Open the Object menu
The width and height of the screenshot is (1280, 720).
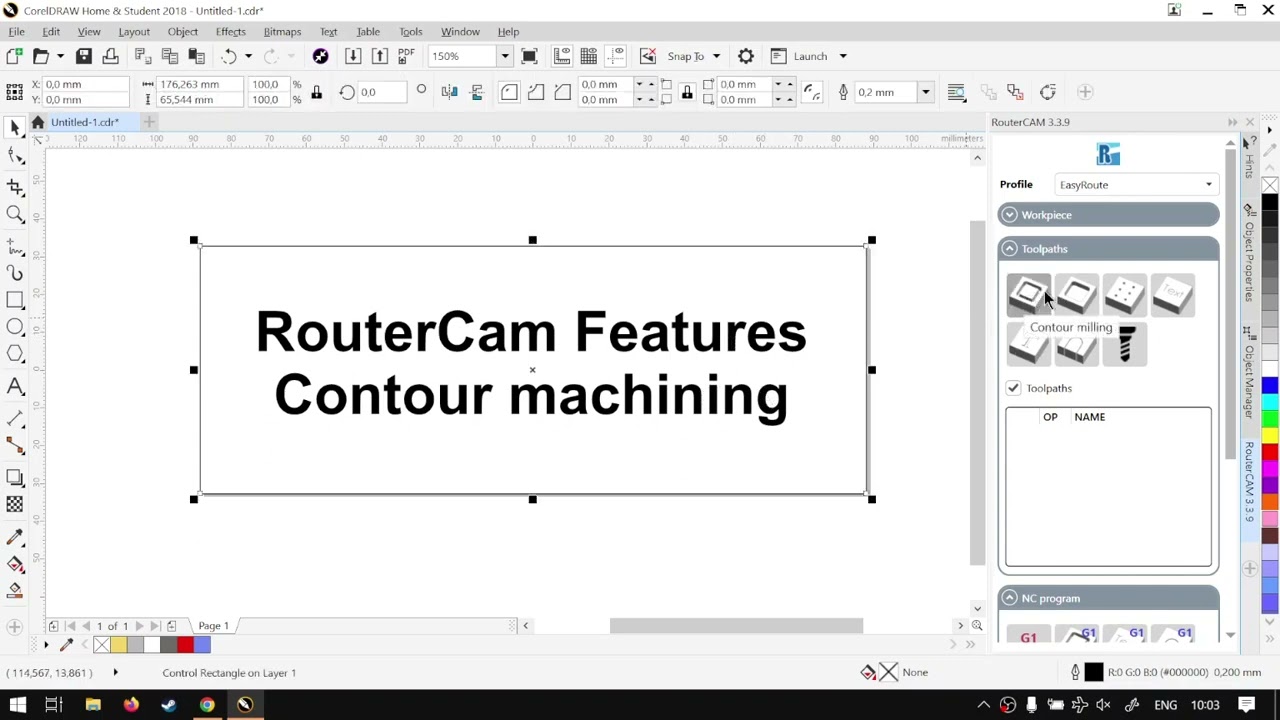click(x=182, y=32)
